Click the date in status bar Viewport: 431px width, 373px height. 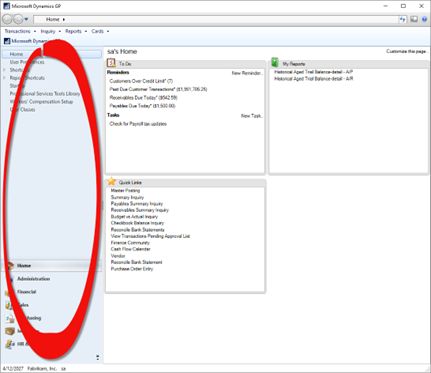click(x=13, y=369)
